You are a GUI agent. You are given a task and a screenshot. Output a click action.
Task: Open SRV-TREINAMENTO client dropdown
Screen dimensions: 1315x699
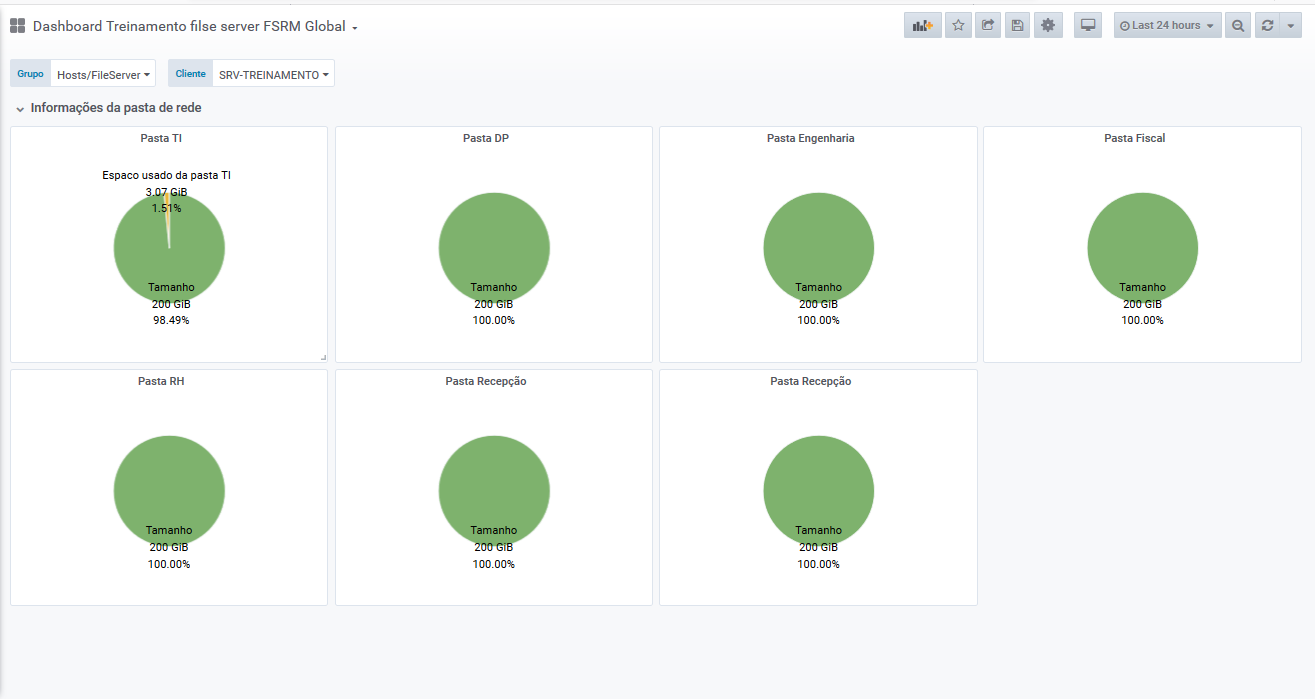click(273, 74)
